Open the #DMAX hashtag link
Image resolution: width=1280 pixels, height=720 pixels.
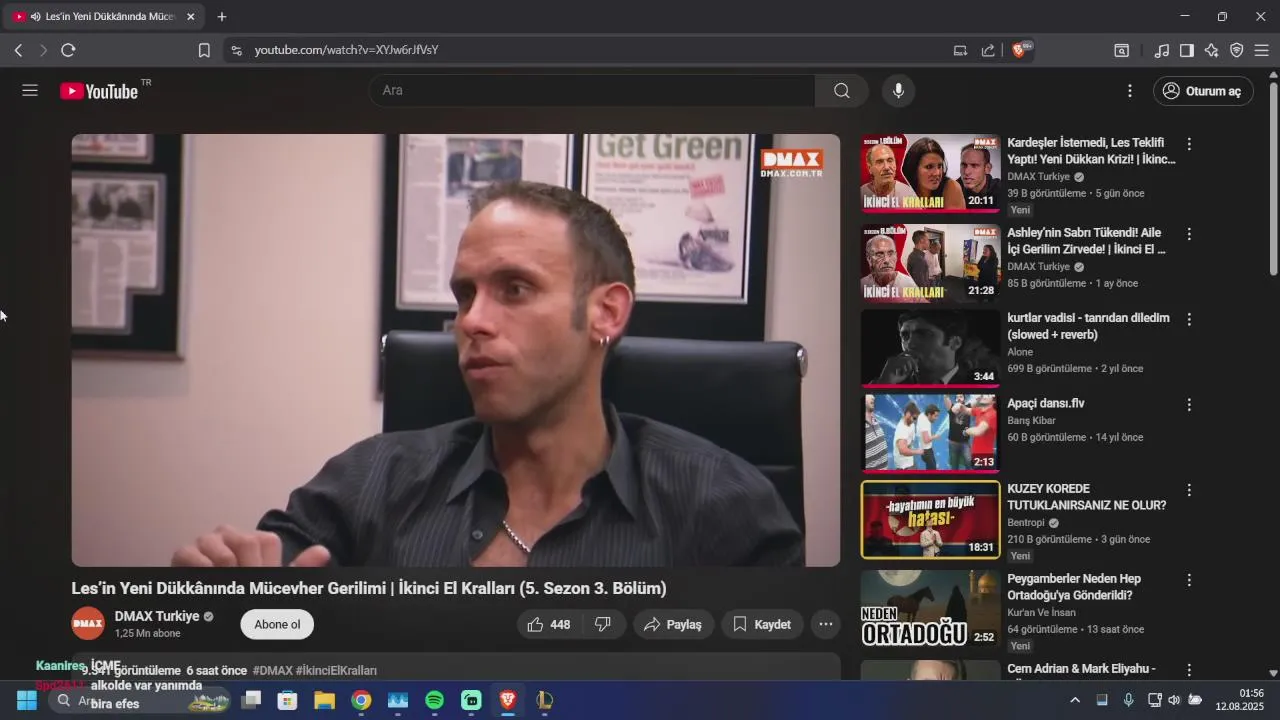pyautogui.click(x=272, y=670)
